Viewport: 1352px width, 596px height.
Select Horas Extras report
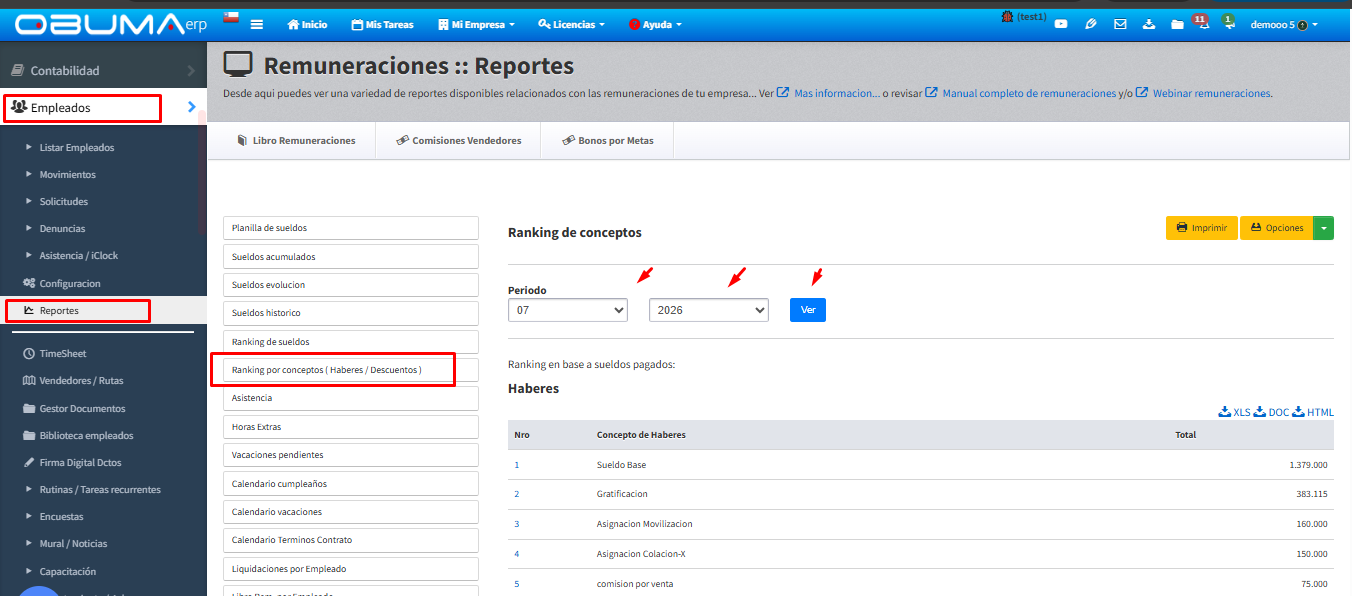click(x=351, y=427)
